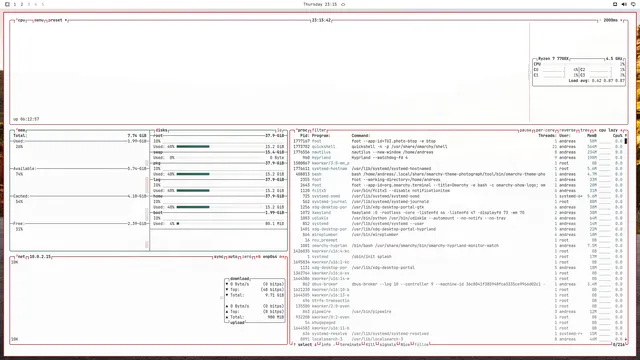
Task: Click the Thursday 23:15 clock
Action: pos(320,4)
